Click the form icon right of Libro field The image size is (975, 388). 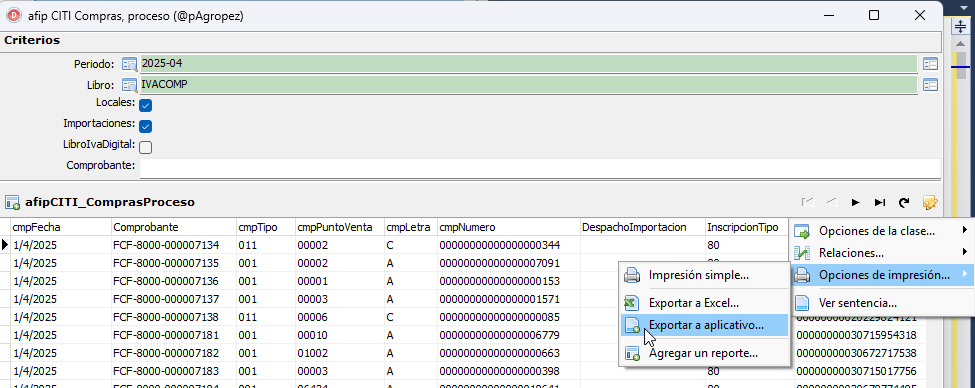930,85
